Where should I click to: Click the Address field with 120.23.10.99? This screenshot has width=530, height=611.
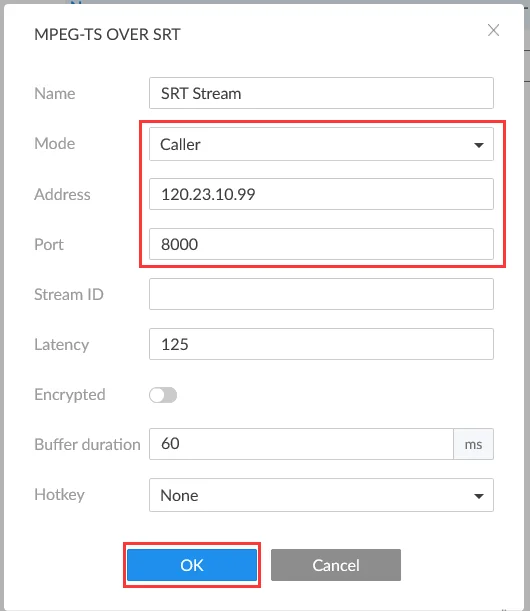(x=321, y=194)
